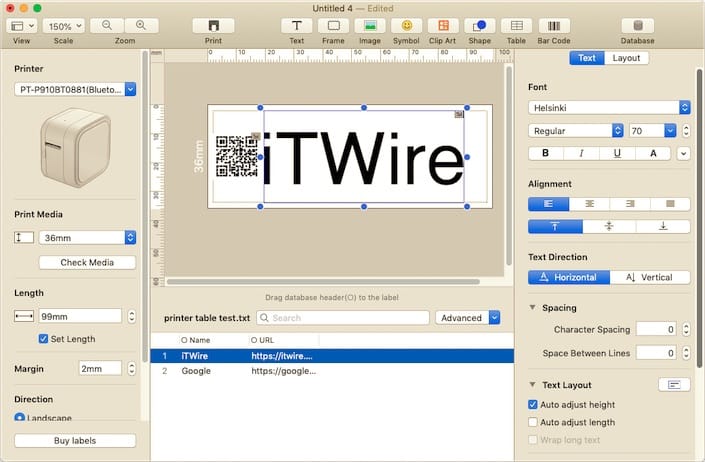Screen dimensions: 705x462
Task: Uncheck the Set Length checkbox
Action: 43,339
